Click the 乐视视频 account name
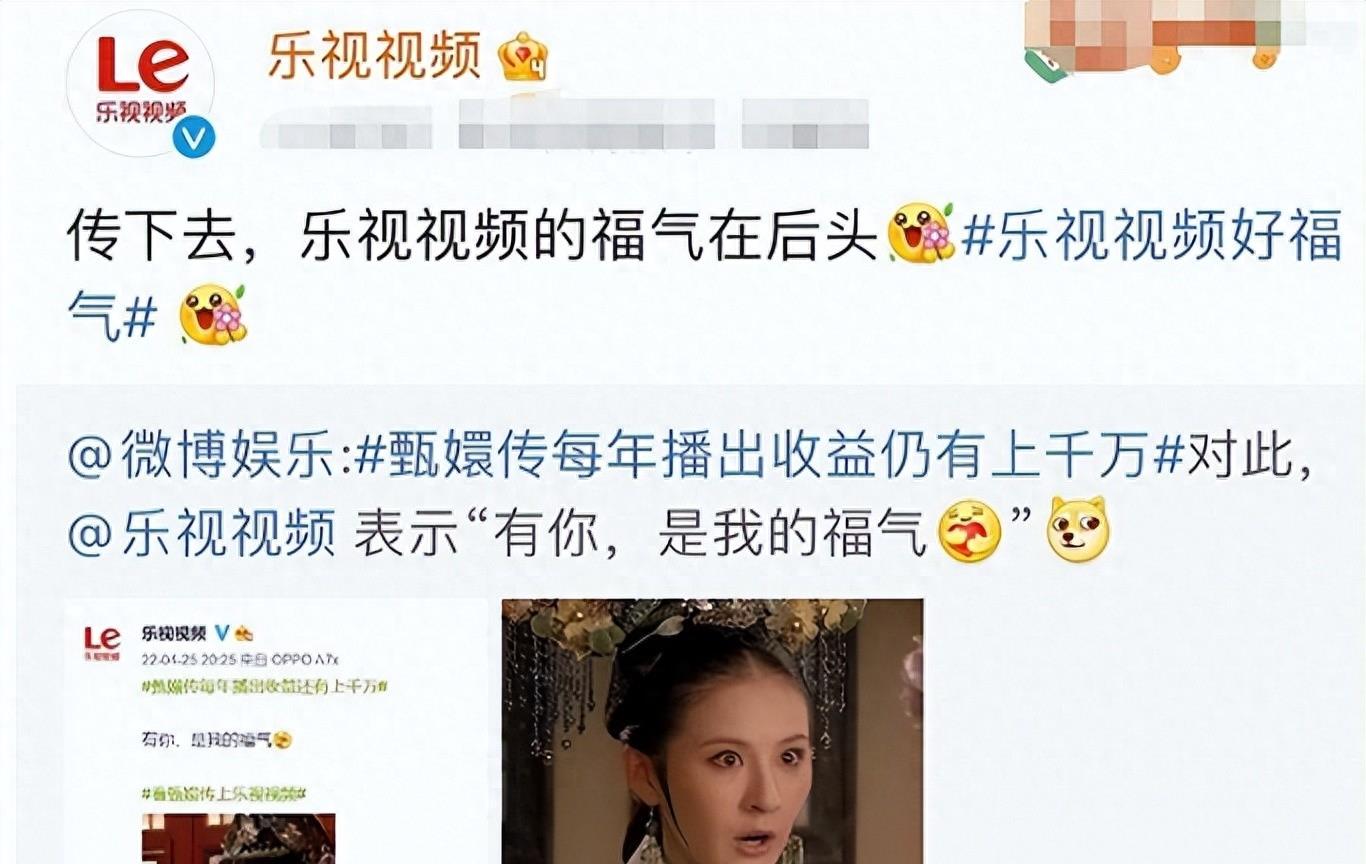Image resolution: width=1366 pixels, height=864 pixels. 375,55
